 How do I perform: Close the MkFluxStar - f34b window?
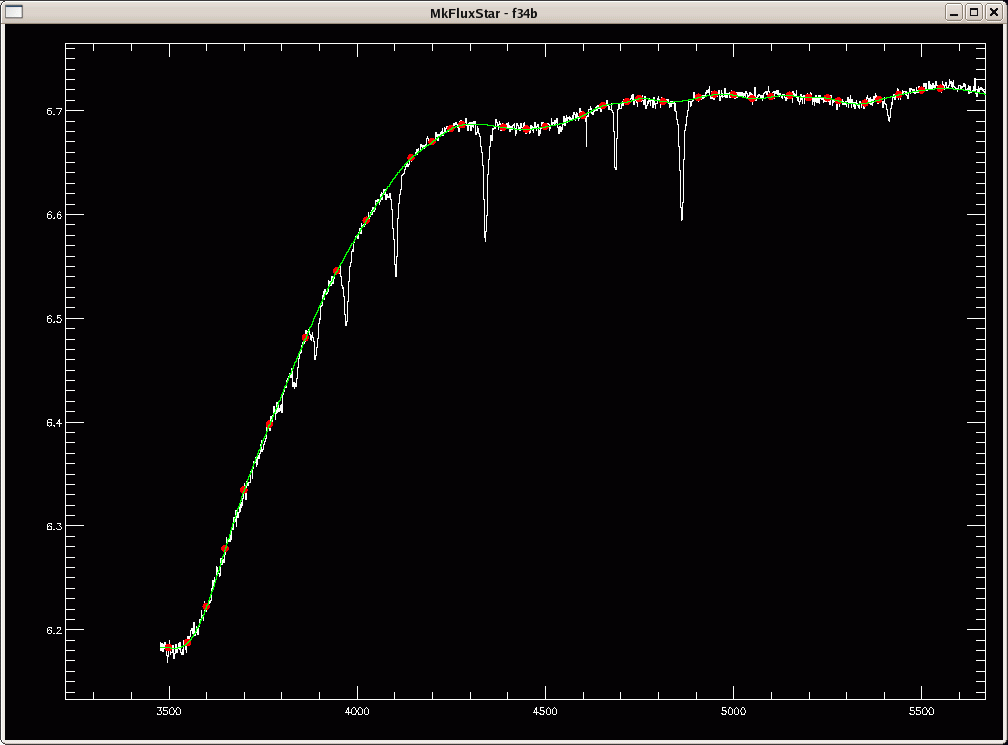(x=993, y=11)
